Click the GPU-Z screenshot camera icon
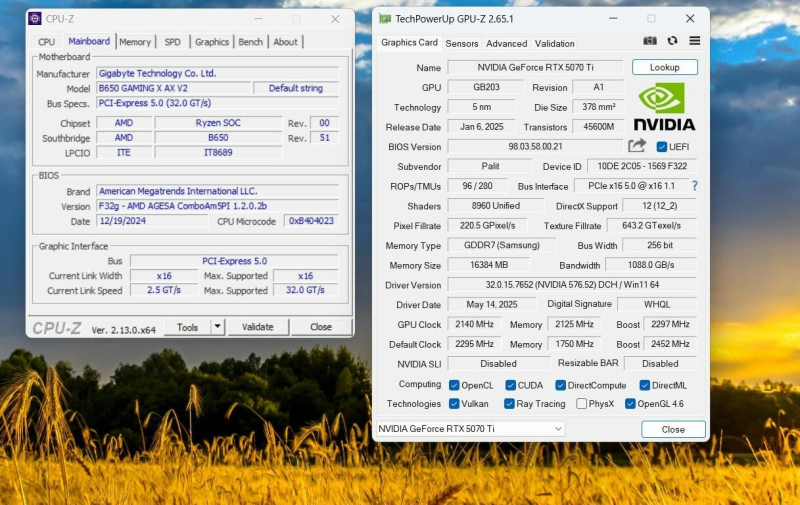This screenshot has height=505, width=800. (x=650, y=41)
